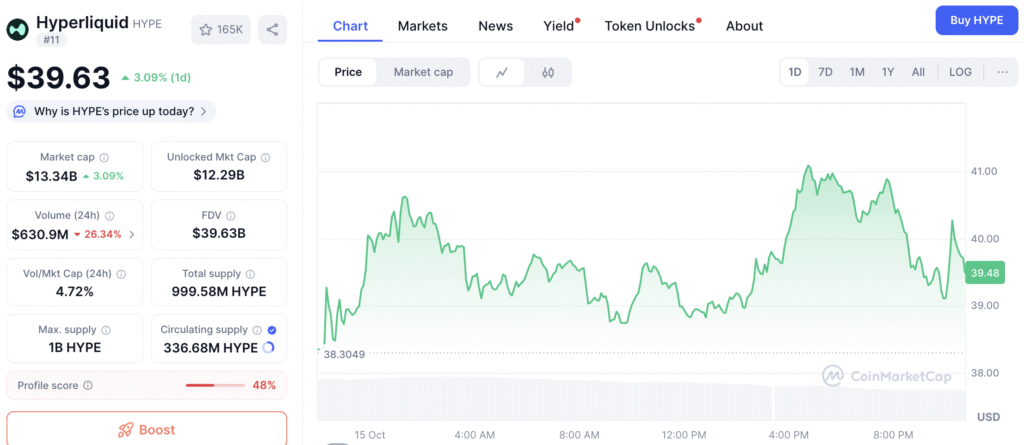Screen dimensions: 1024x445
Task: Select the line chart view icon
Action: click(x=501, y=72)
